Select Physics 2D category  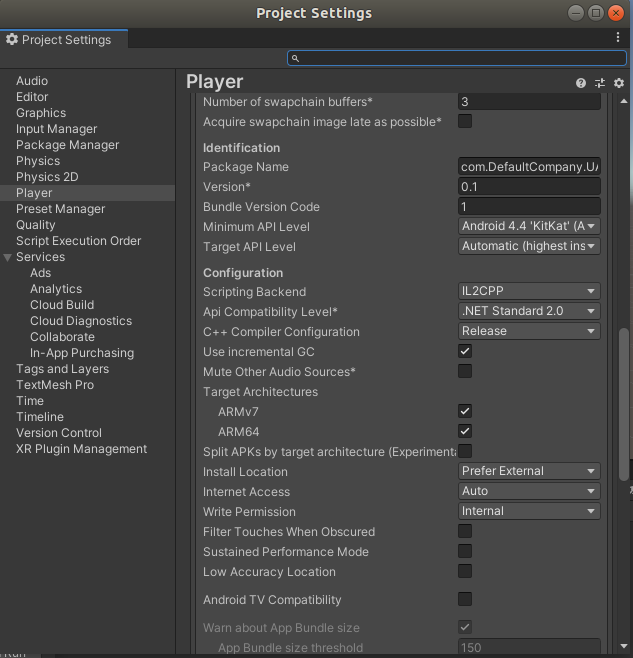tap(47, 177)
